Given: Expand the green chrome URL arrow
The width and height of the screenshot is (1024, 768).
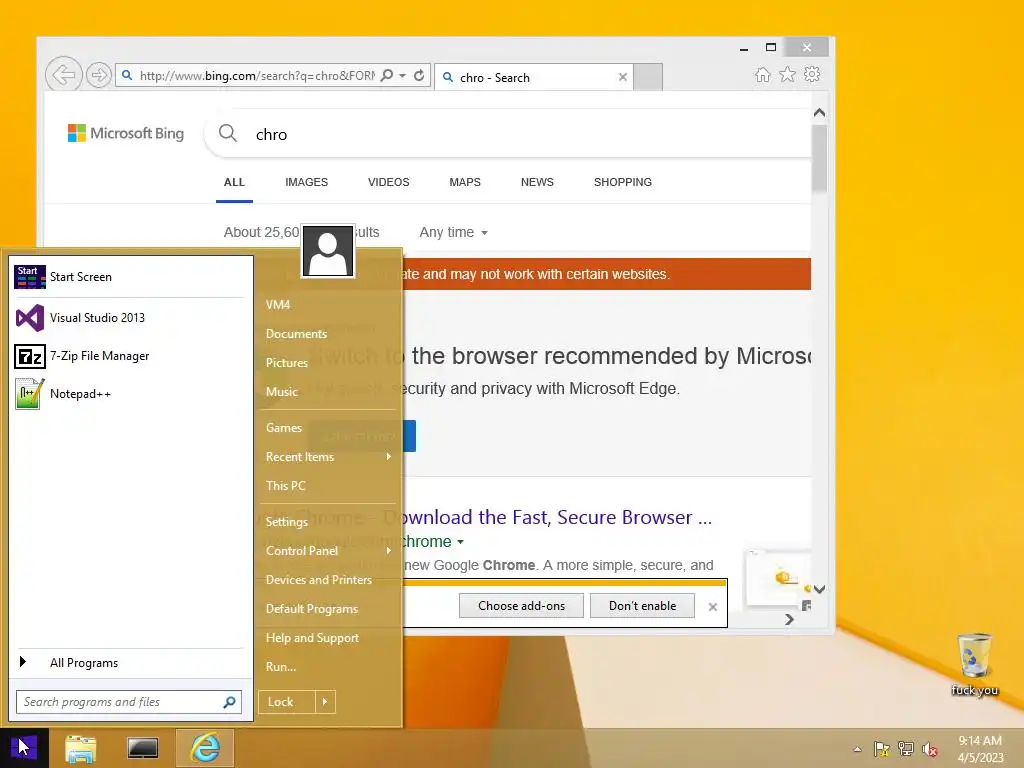Looking at the screenshot, I should tap(460, 542).
